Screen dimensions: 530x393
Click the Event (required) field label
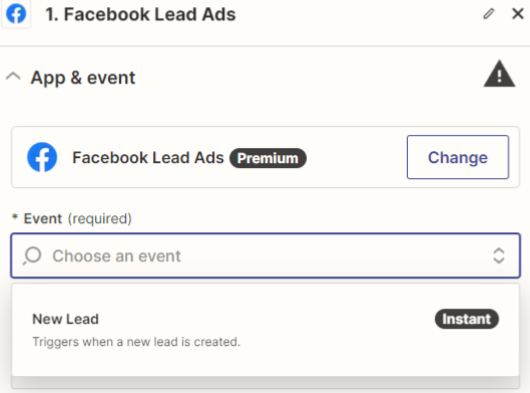77,219
